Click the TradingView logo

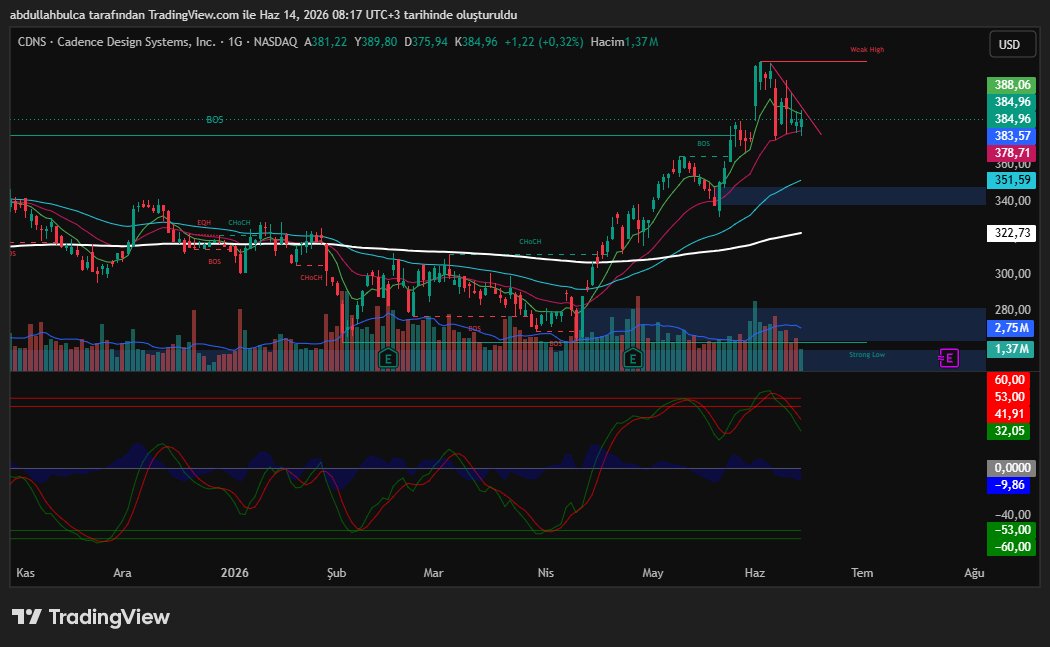[x=91, y=617]
